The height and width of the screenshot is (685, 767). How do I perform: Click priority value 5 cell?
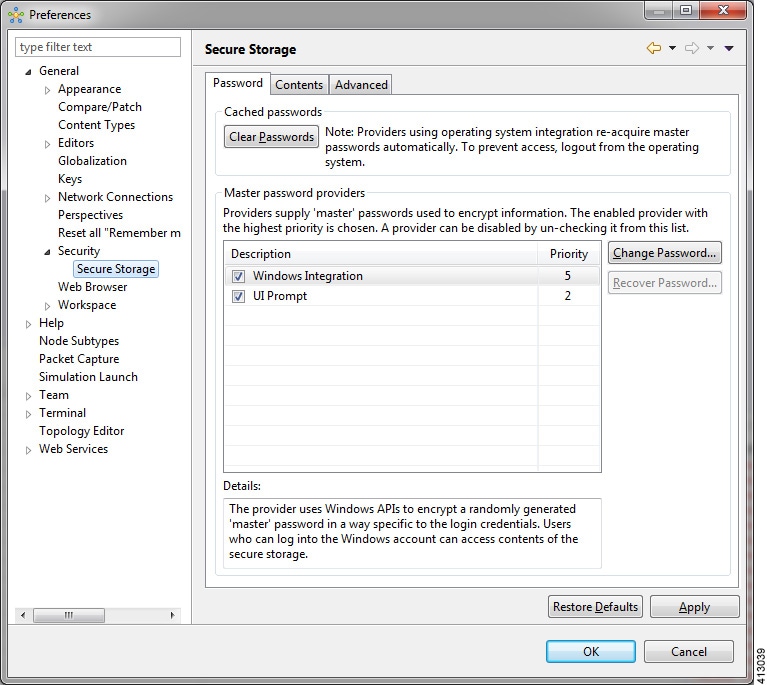point(568,276)
